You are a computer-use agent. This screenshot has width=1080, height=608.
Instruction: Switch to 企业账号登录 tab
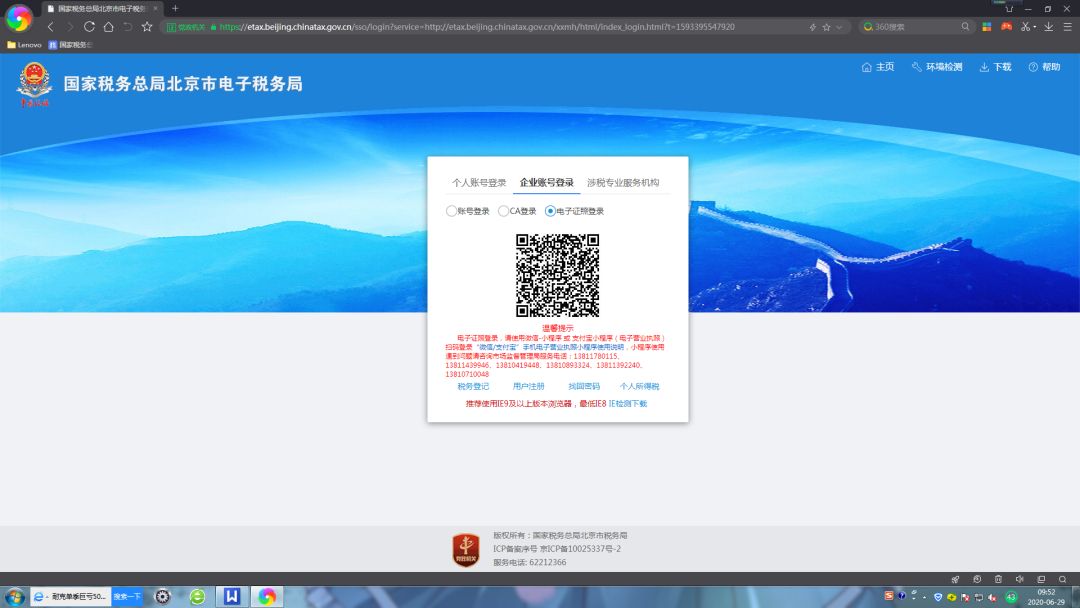click(x=546, y=182)
